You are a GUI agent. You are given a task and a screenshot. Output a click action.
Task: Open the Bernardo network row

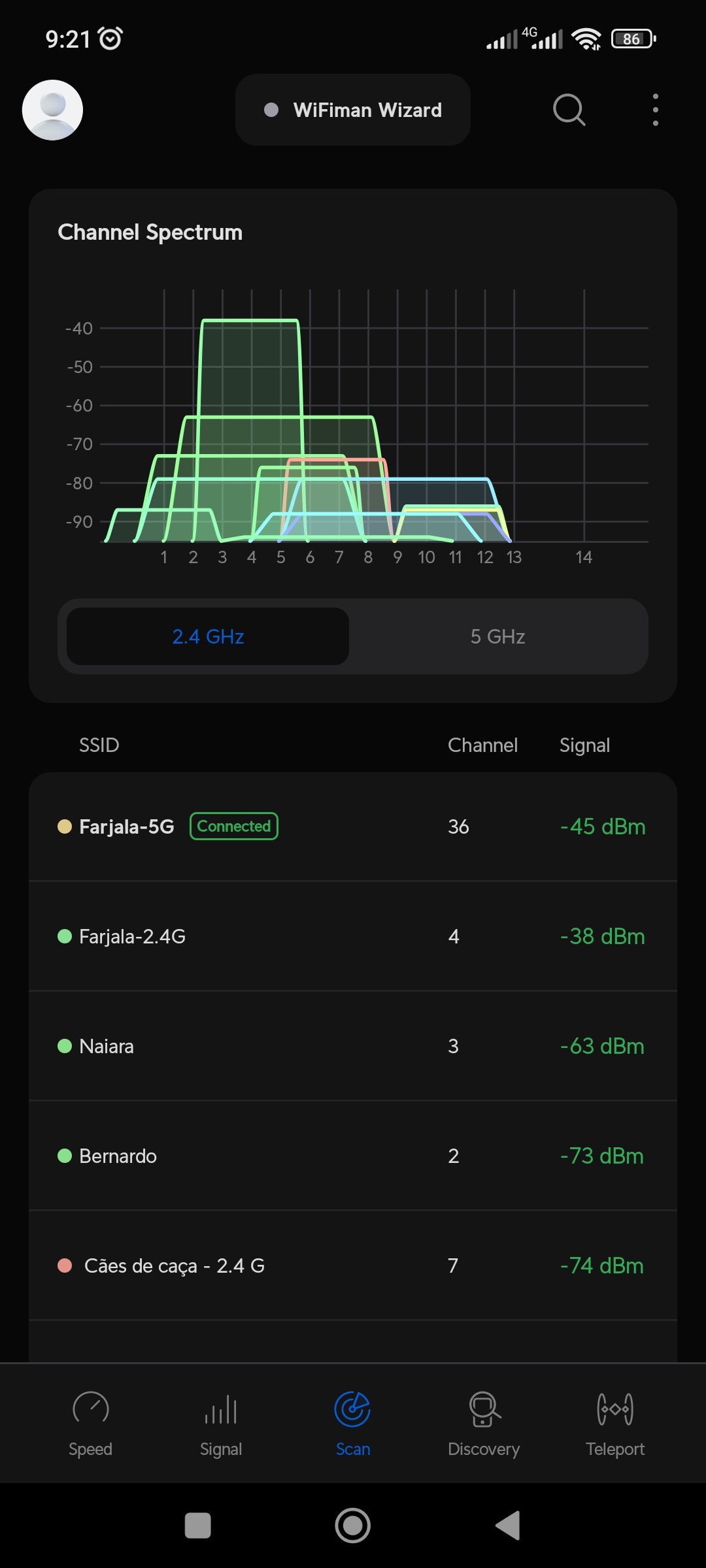point(353,1156)
